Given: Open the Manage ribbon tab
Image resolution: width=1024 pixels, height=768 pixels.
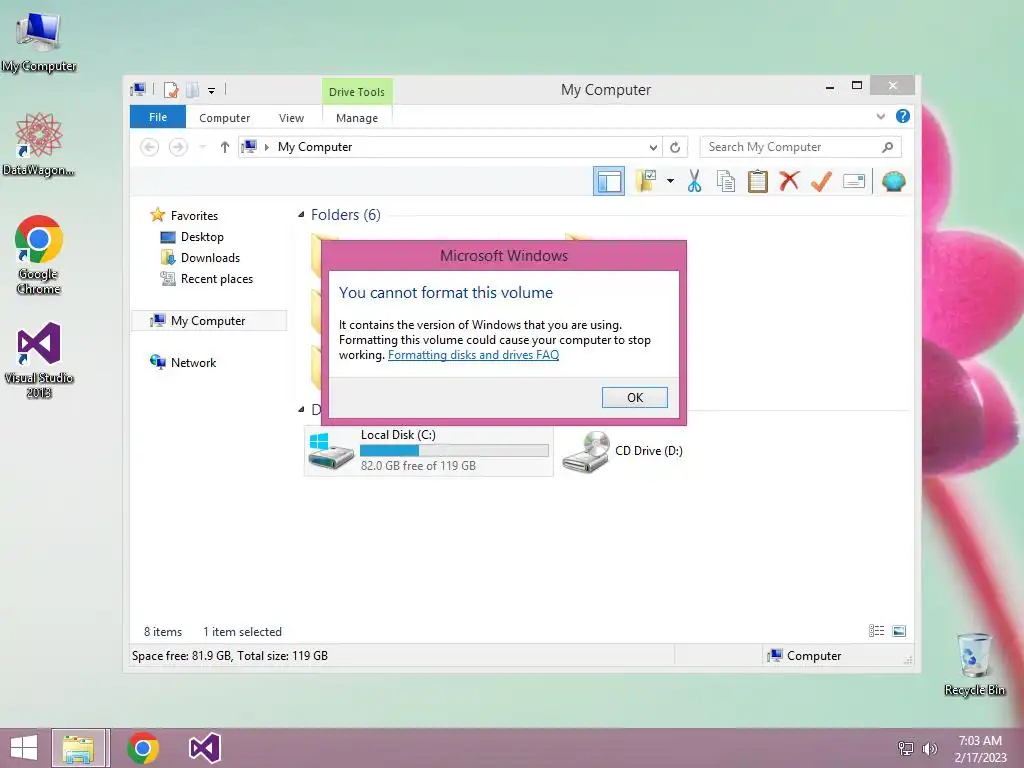Looking at the screenshot, I should (x=357, y=118).
